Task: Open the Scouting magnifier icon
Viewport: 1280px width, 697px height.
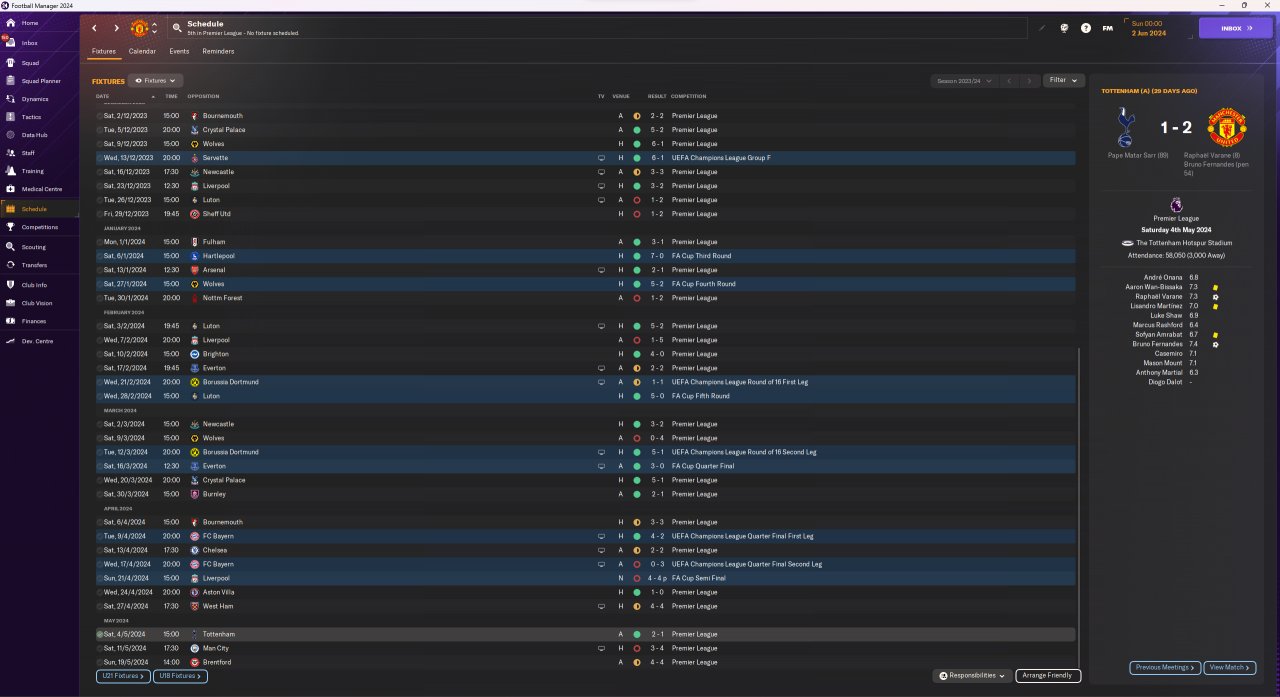Action: pyautogui.click(x=11, y=247)
